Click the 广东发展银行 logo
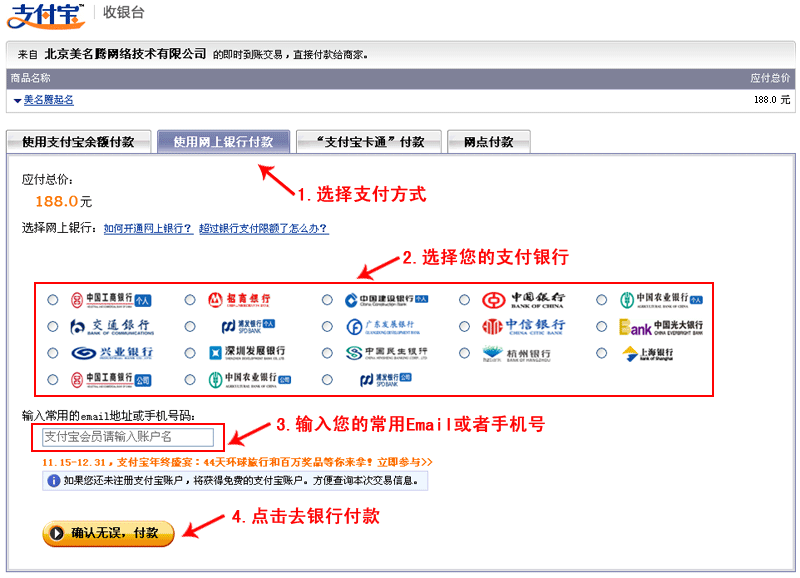The height and width of the screenshot is (578, 800). point(383,326)
